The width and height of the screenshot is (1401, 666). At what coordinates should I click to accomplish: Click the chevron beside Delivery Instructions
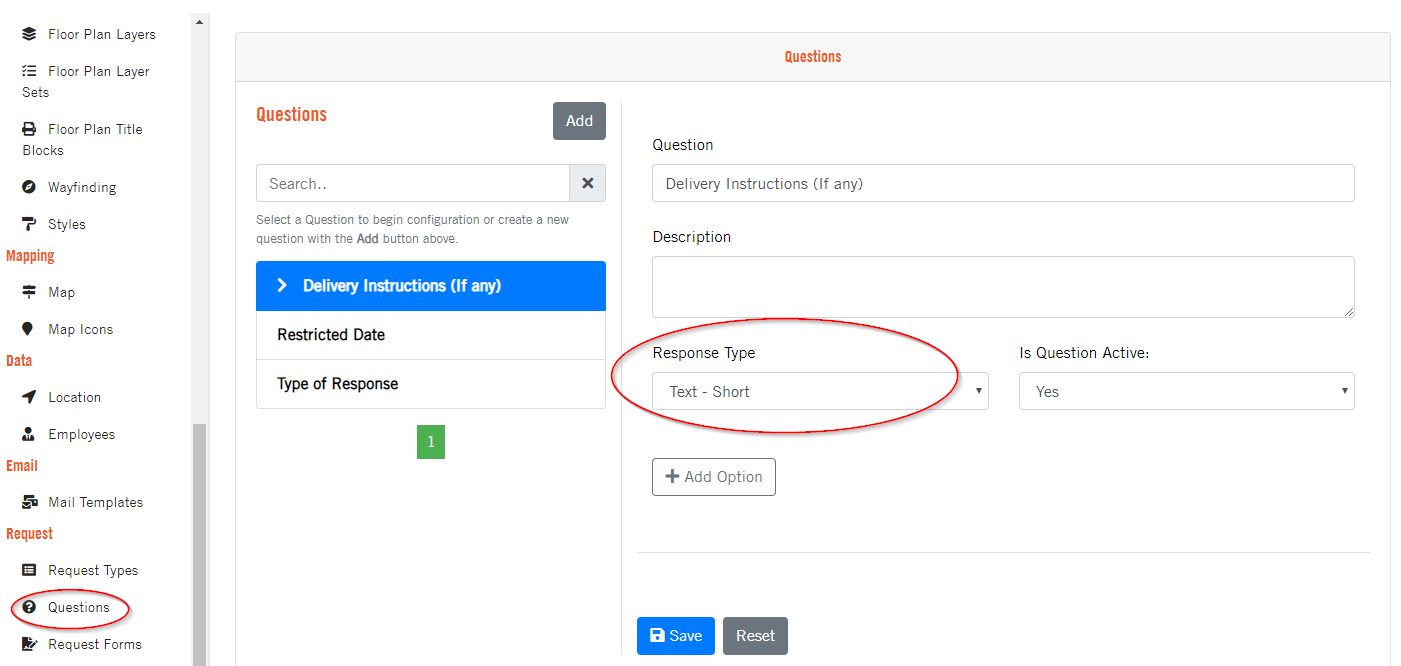[282, 286]
